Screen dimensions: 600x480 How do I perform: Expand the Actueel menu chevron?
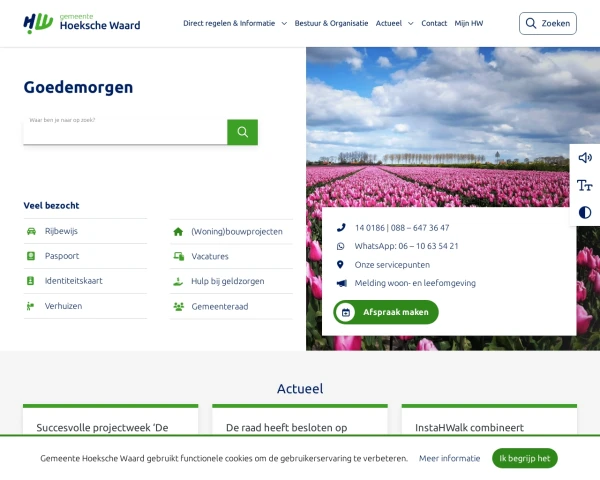click(x=411, y=23)
